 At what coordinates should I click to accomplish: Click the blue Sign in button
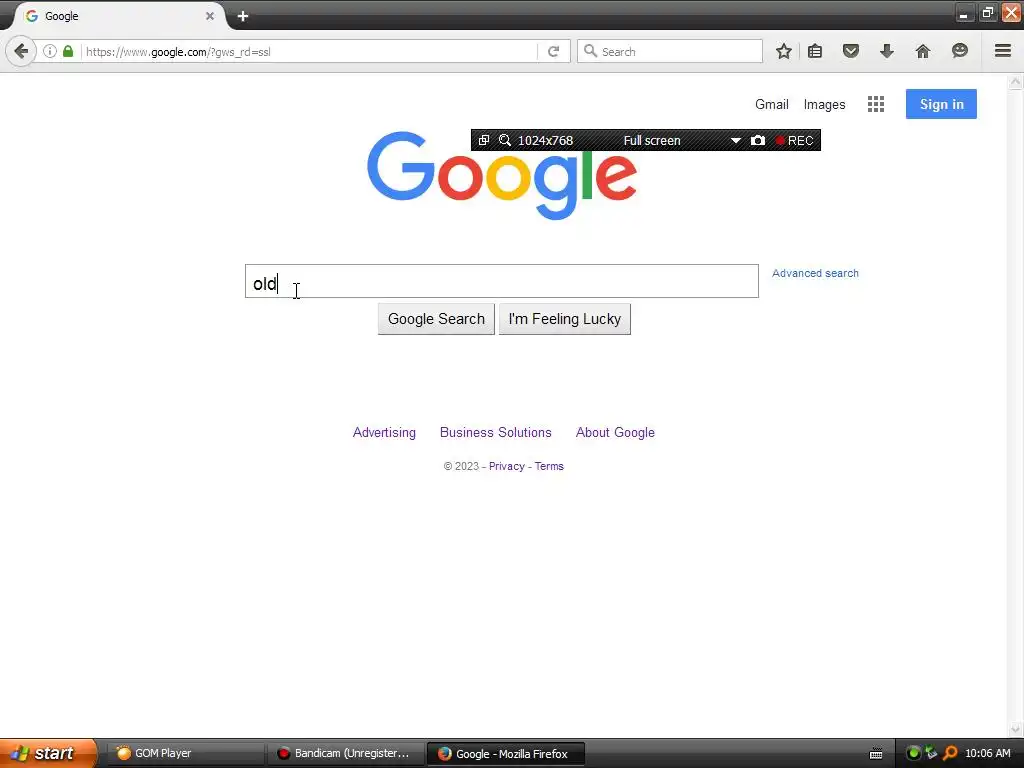[x=941, y=104]
